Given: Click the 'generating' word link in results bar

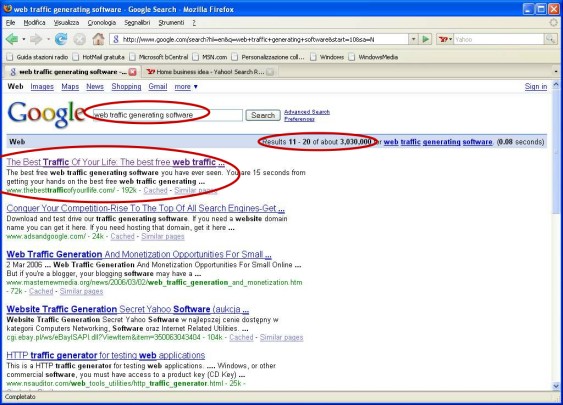Looking at the screenshot, I should click(442, 142).
